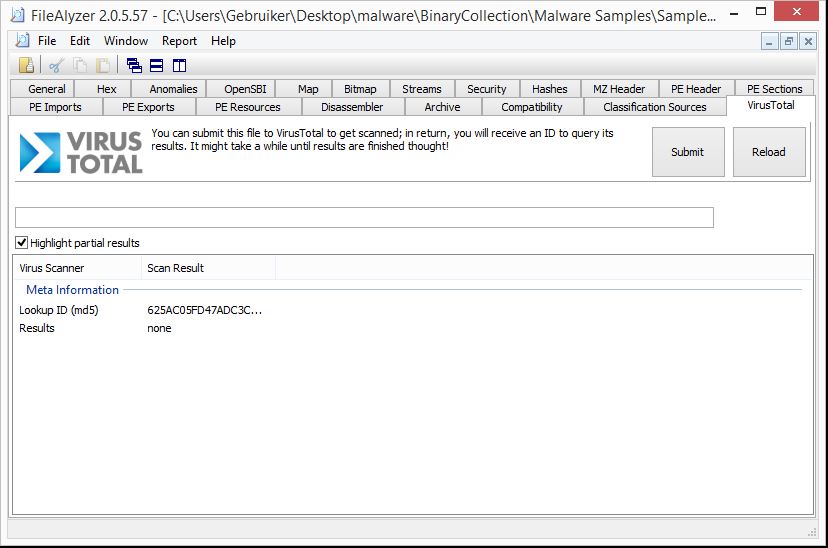Open the Edit menu
This screenshot has width=828, height=548.
80,41
